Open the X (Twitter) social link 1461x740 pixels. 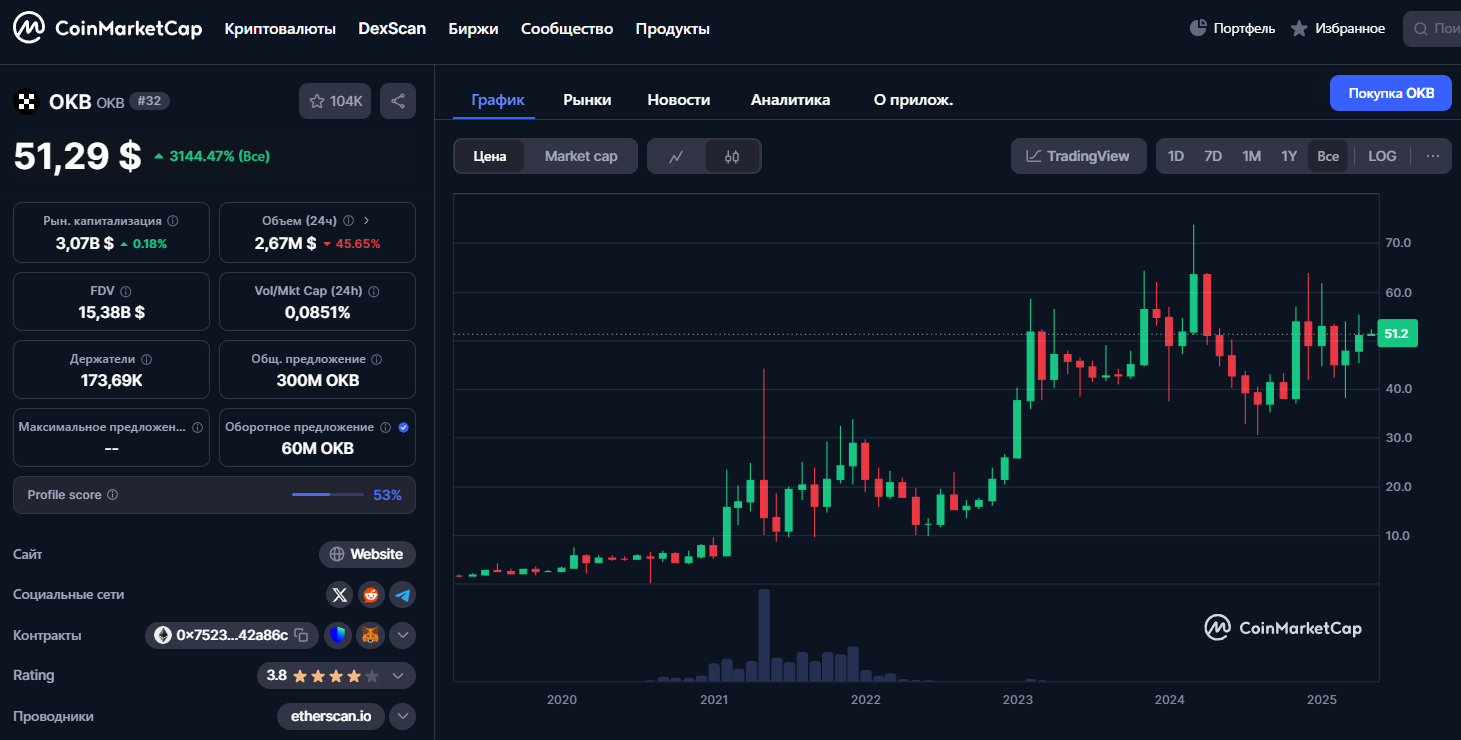click(x=340, y=595)
